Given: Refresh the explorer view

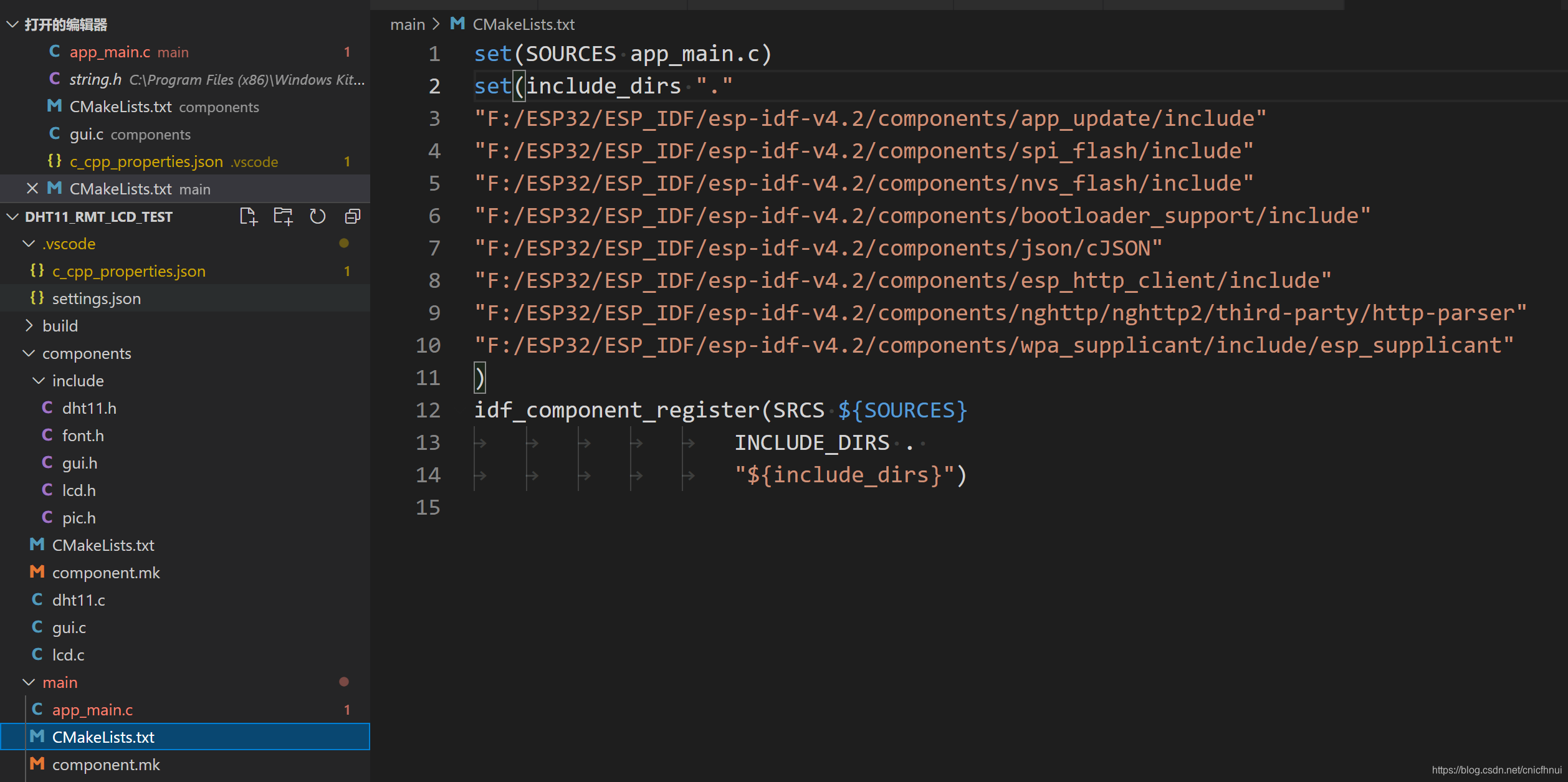Looking at the screenshot, I should [318, 216].
